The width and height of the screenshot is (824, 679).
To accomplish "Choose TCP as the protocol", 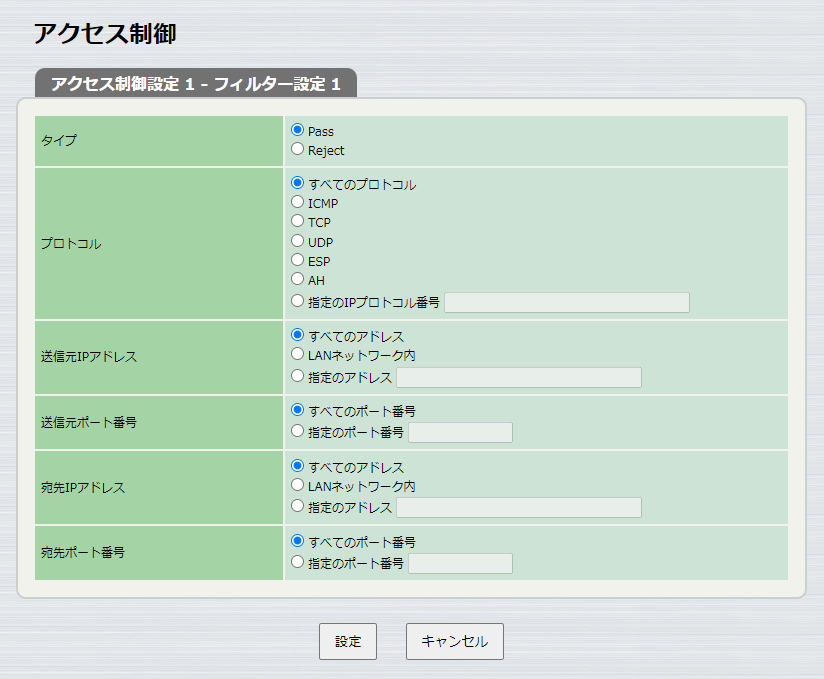I will click(297, 220).
